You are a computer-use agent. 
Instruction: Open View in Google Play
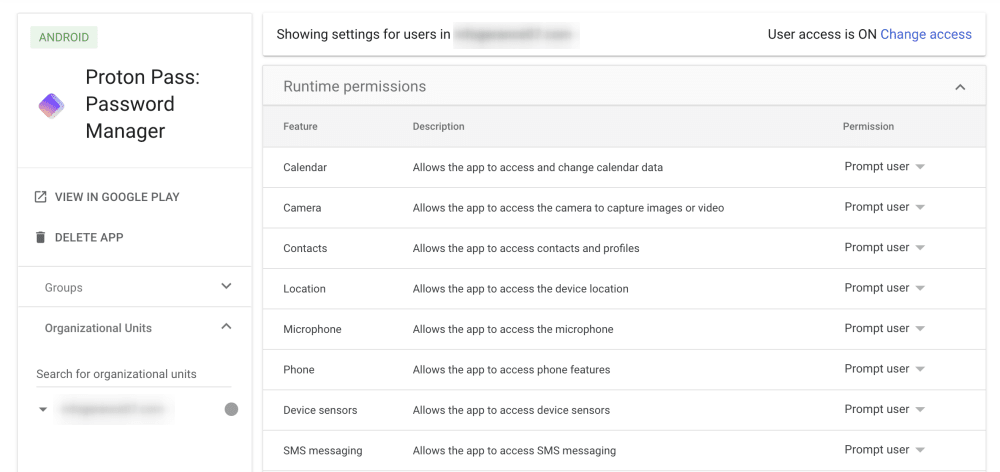[x=117, y=197]
